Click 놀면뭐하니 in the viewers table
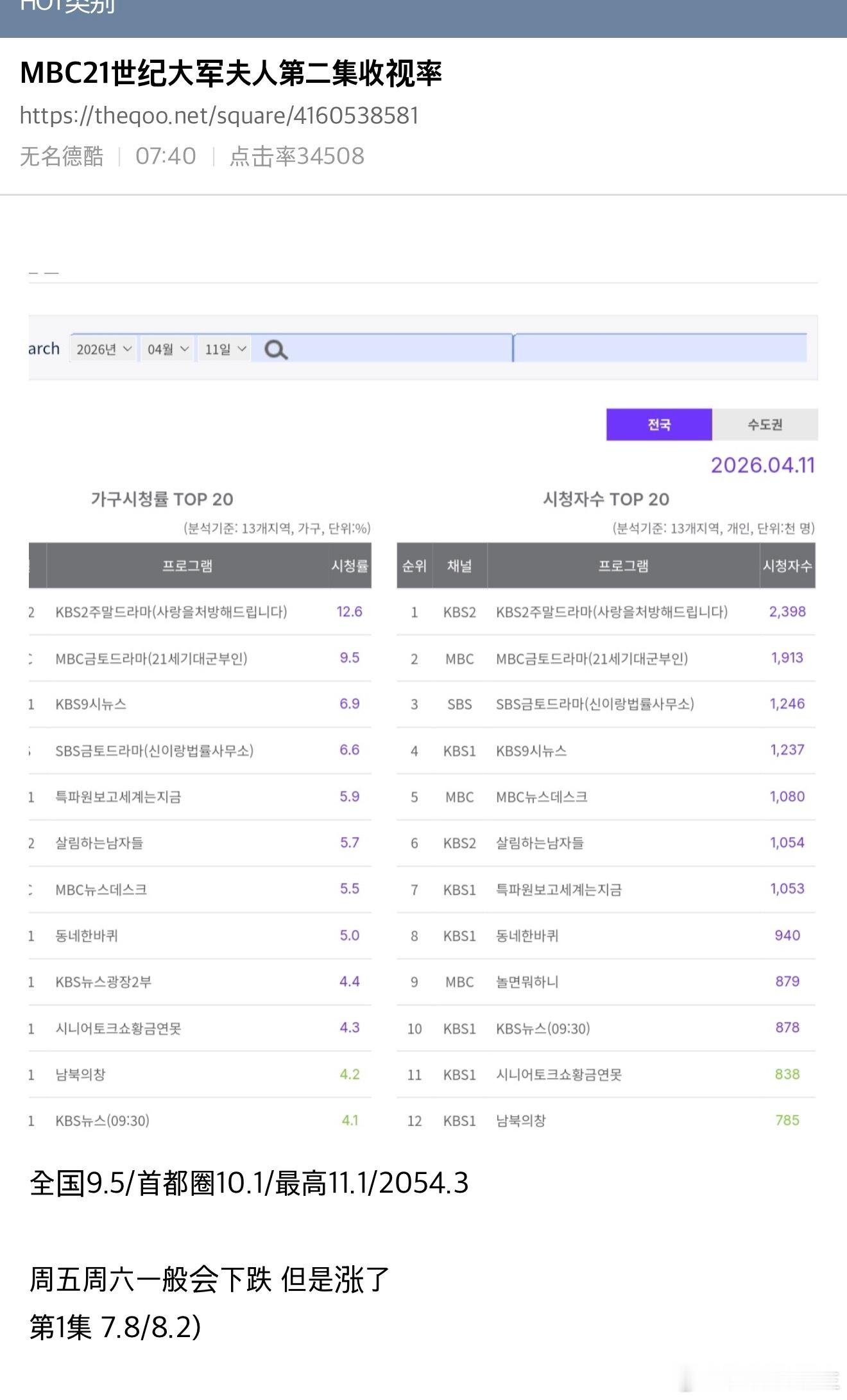Image resolution: width=847 pixels, height=1400 pixels. [x=527, y=982]
